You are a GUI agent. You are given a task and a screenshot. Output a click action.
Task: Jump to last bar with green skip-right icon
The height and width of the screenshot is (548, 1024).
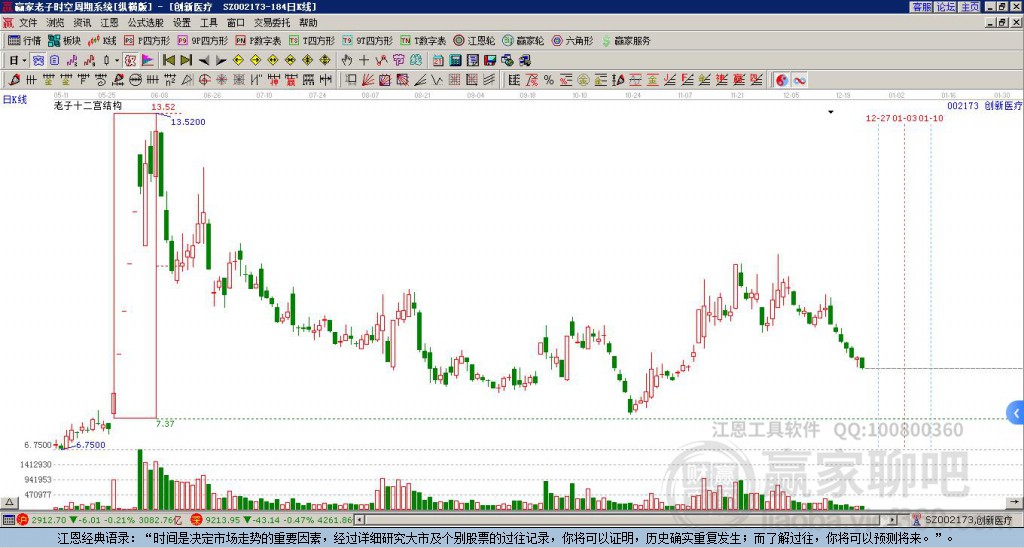pos(186,60)
